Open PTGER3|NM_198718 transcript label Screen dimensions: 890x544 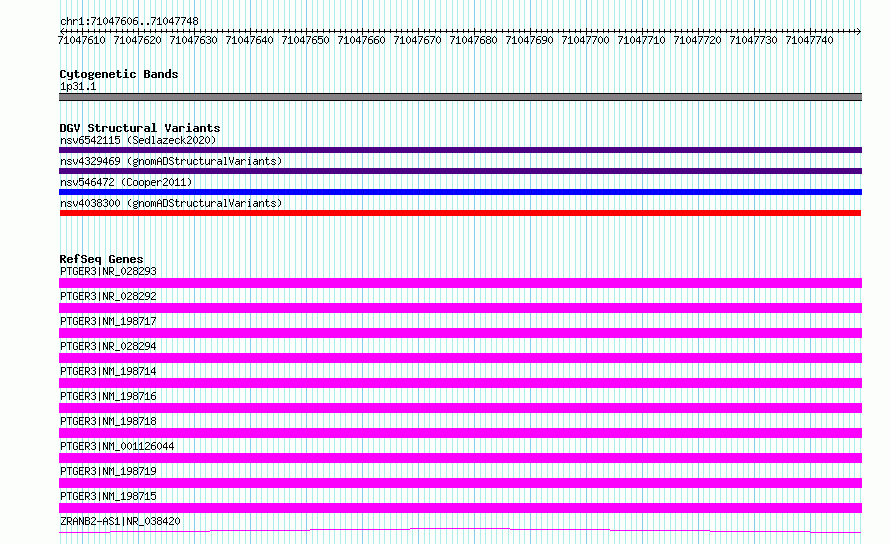point(108,421)
